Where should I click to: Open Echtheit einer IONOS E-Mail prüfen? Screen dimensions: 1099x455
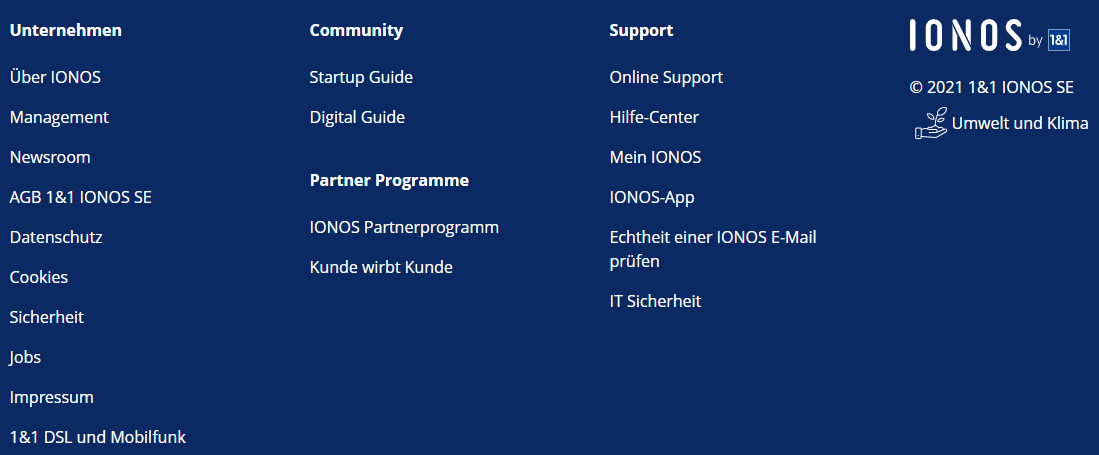[x=714, y=249]
